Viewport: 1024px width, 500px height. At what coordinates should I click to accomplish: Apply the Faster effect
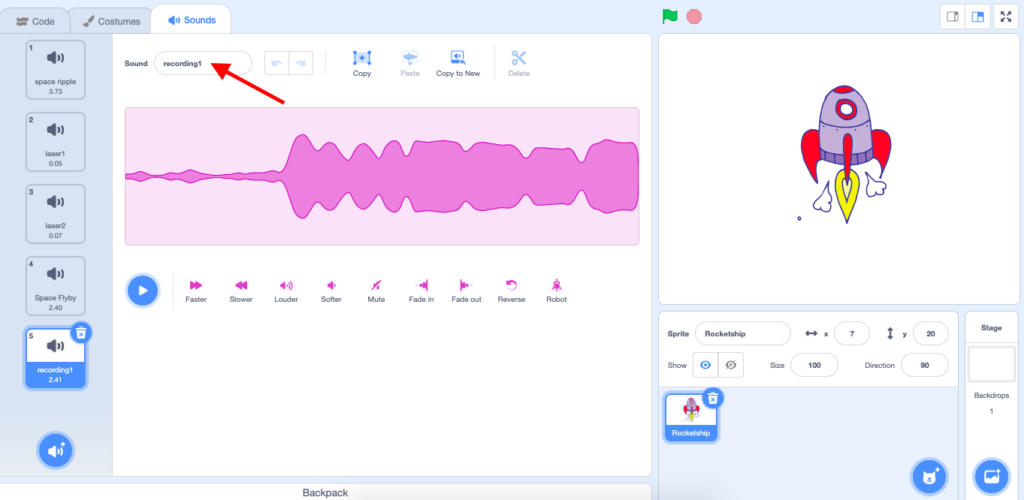pyautogui.click(x=196, y=291)
